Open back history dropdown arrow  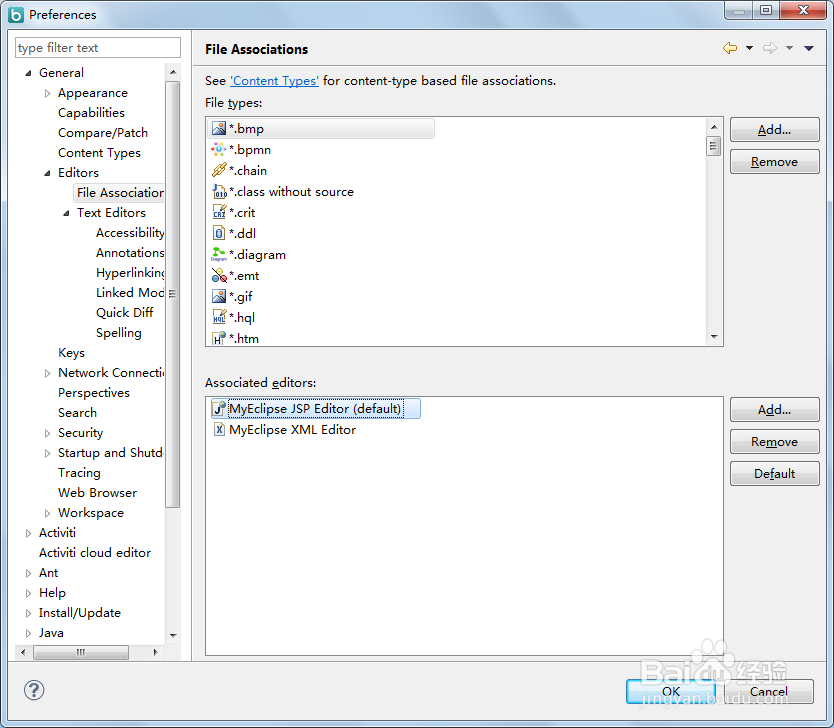coord(749,48)
